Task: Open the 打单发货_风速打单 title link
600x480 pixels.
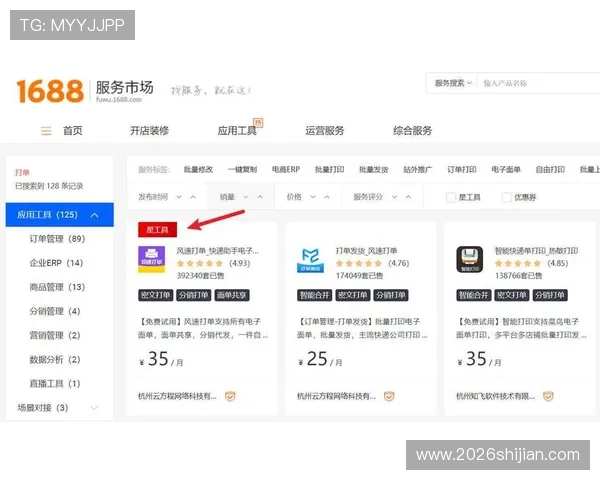Action: (x=366, y=251)
